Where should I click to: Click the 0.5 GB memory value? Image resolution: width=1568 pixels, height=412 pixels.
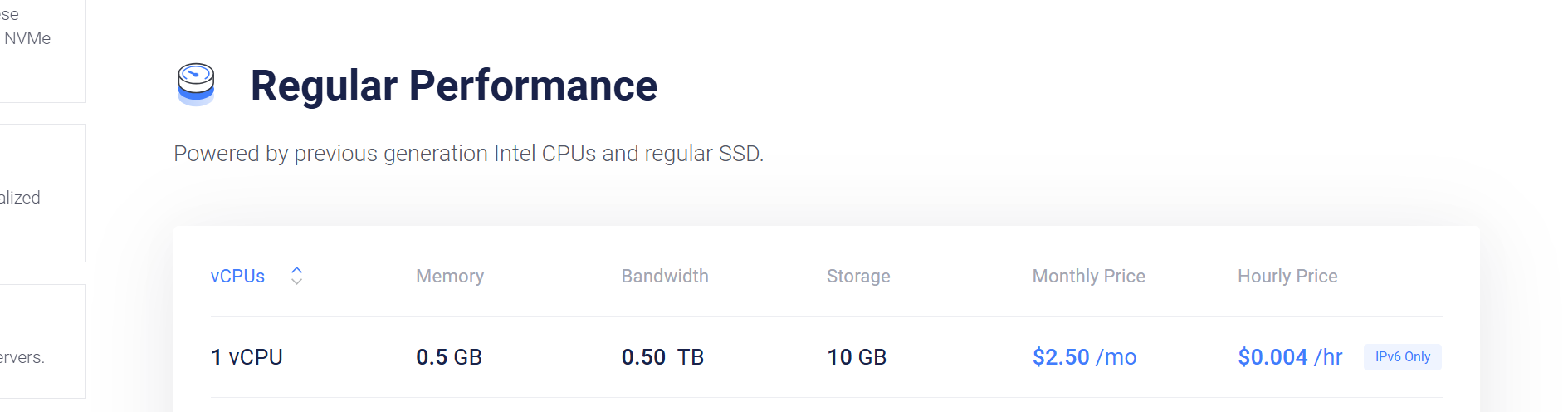(448, 357)
